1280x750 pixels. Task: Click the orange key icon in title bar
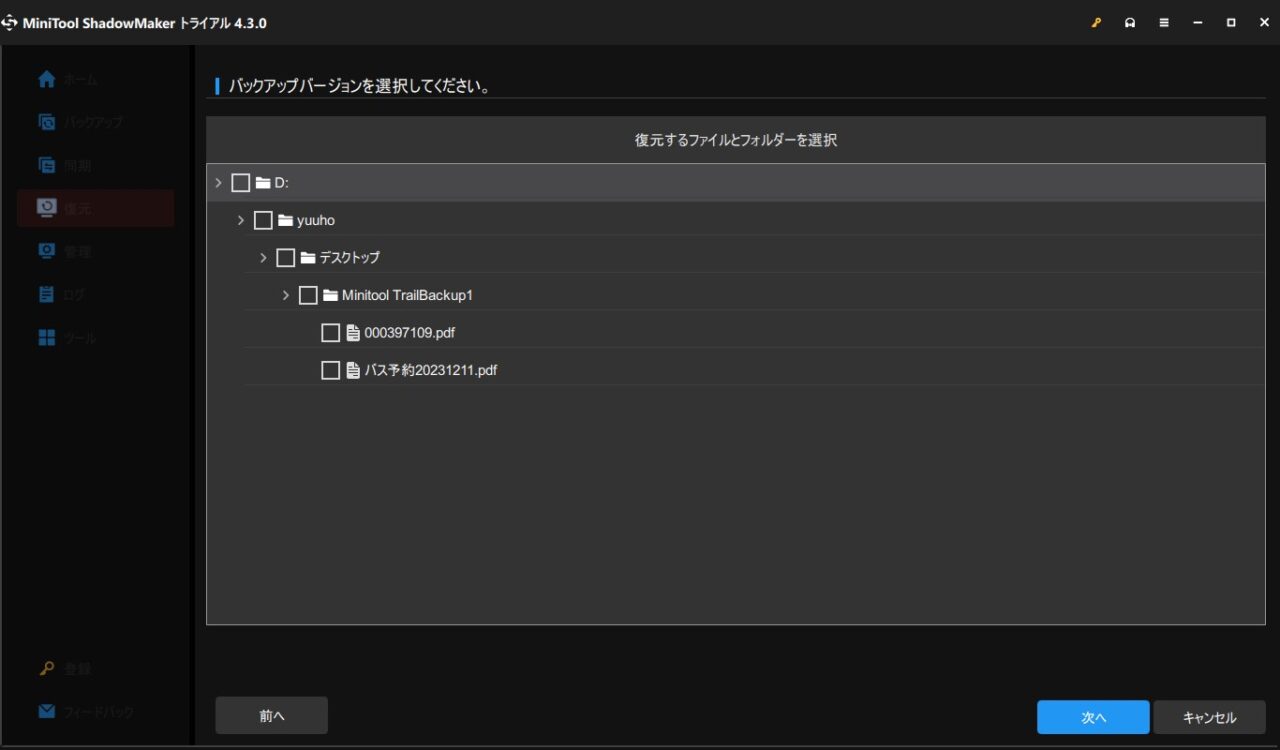point(1097,23)
